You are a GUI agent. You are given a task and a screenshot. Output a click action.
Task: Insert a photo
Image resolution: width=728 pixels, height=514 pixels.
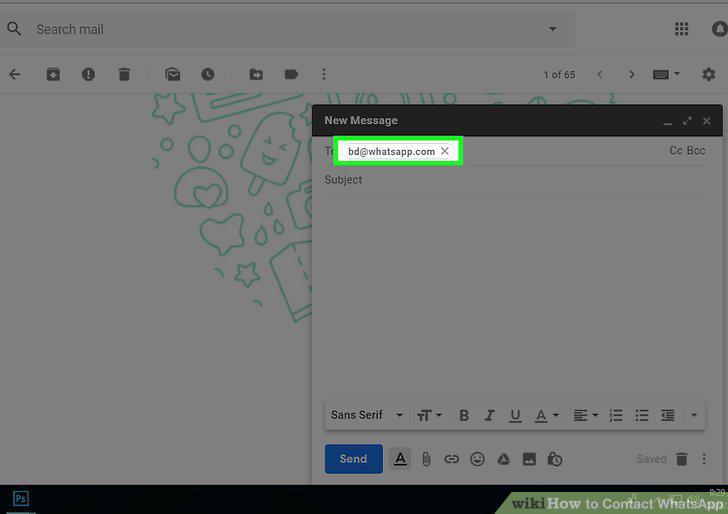529,459
